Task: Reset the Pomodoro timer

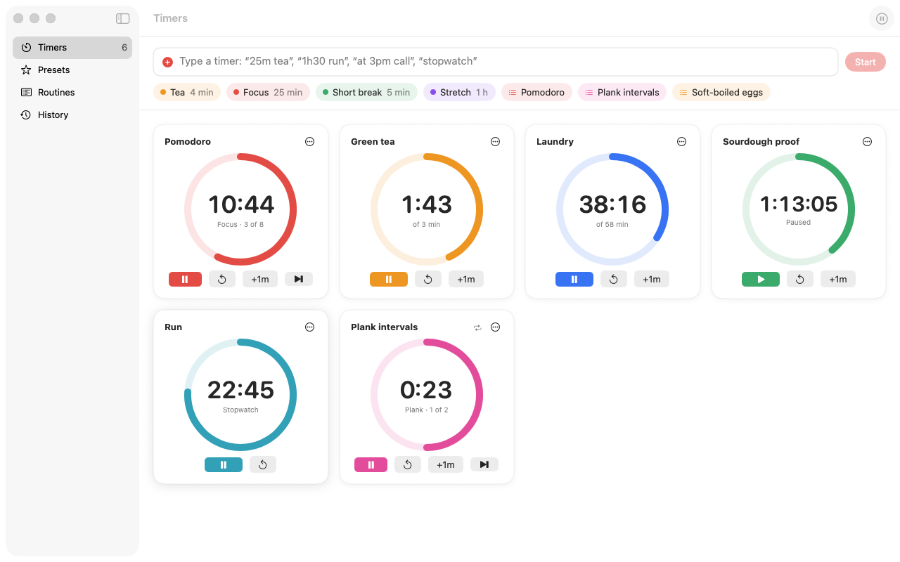Action: 222,280
